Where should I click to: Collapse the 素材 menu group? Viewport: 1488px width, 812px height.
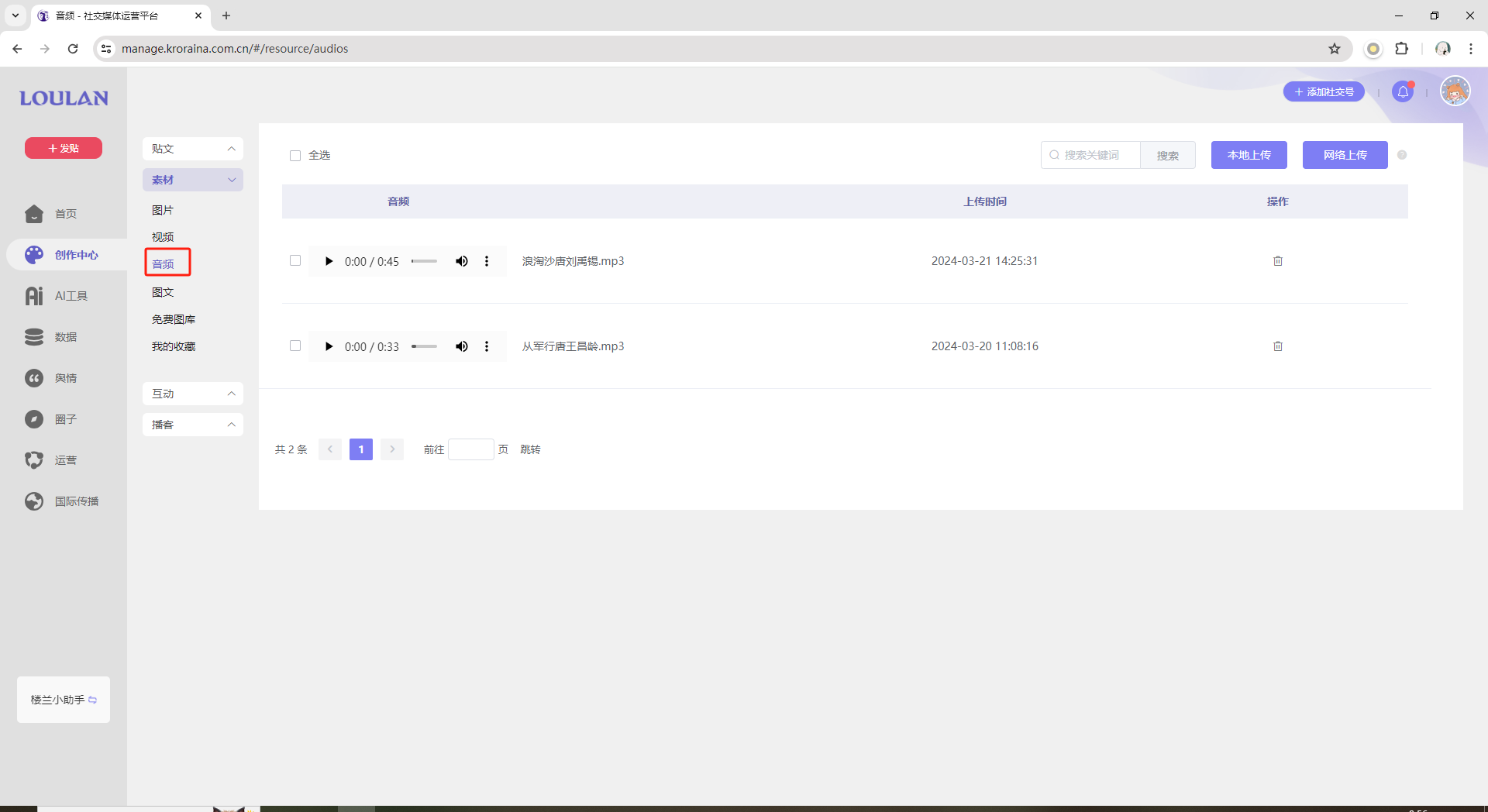point(193,180)
